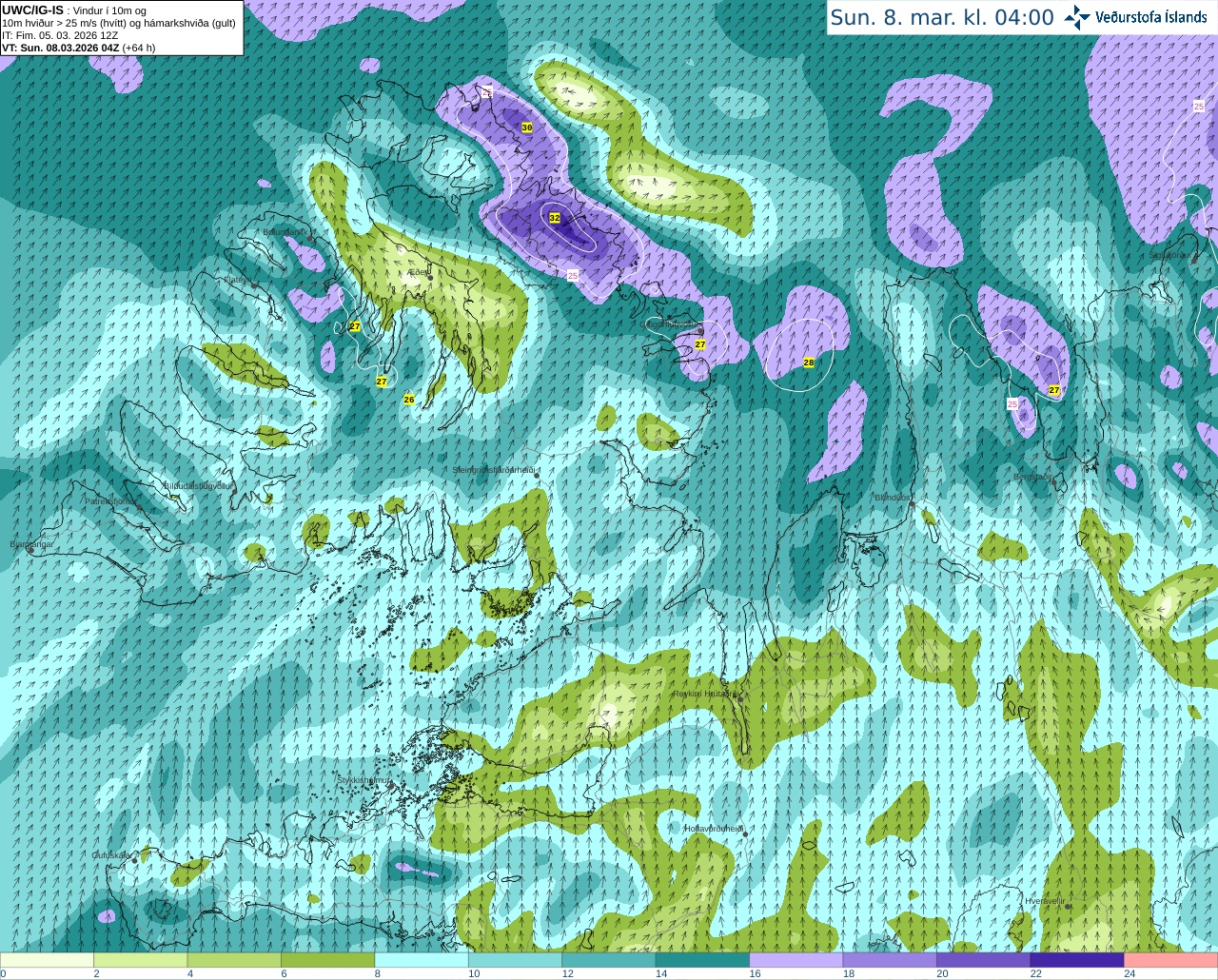Click the yellow 26 gust marker
The height and width of the screenshot is (980, 1218).
(409, 400)
